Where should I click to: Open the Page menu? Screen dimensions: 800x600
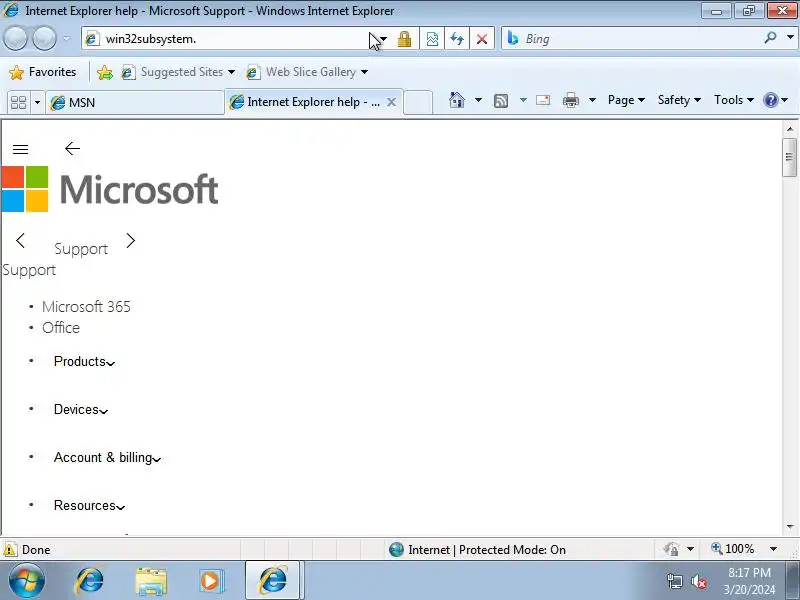[x=626, y=100]
